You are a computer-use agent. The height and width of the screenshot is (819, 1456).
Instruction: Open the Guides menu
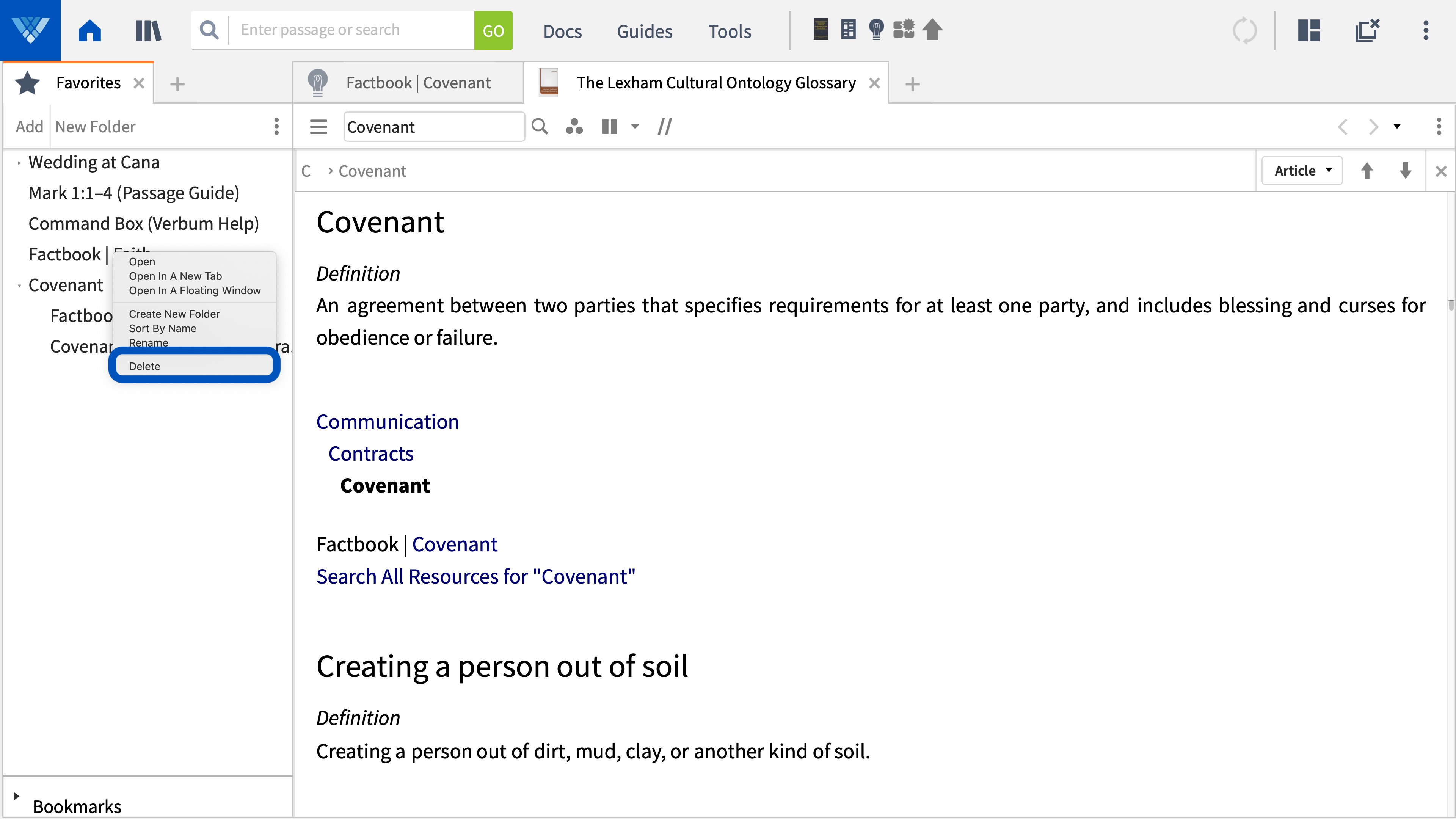(x=644, y=31)
